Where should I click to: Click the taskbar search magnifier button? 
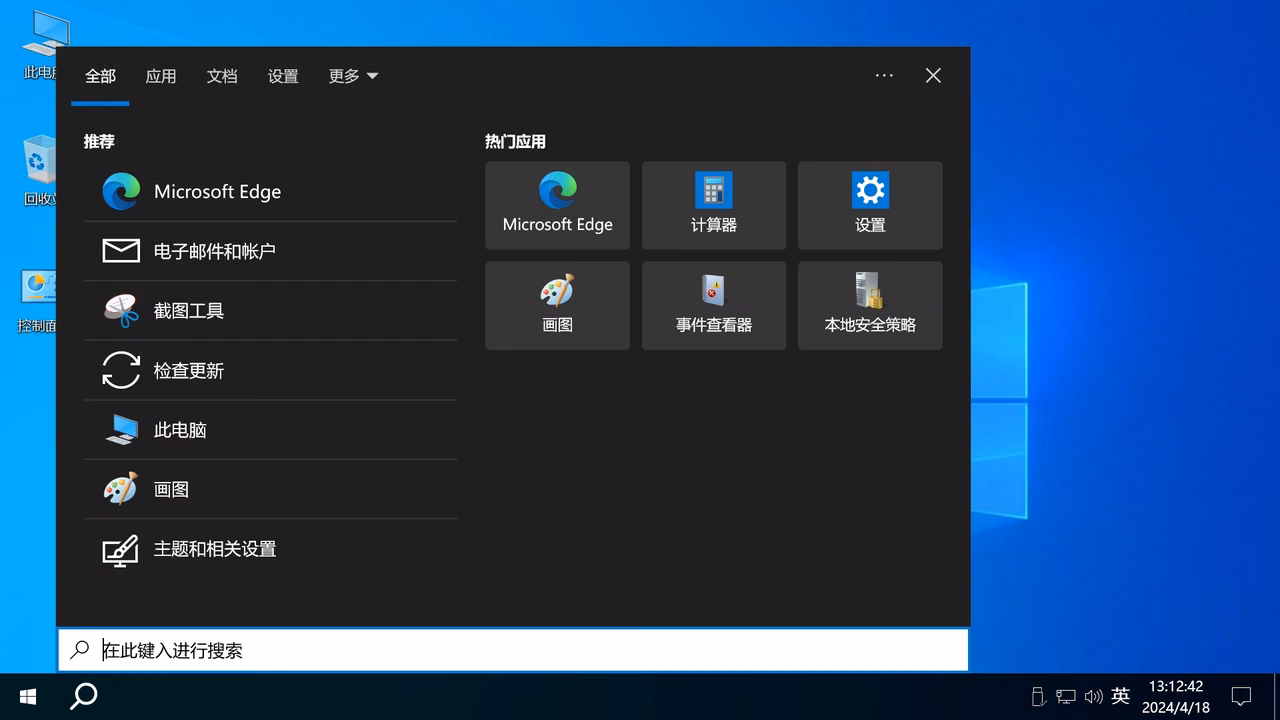click(x=84, y=696)
